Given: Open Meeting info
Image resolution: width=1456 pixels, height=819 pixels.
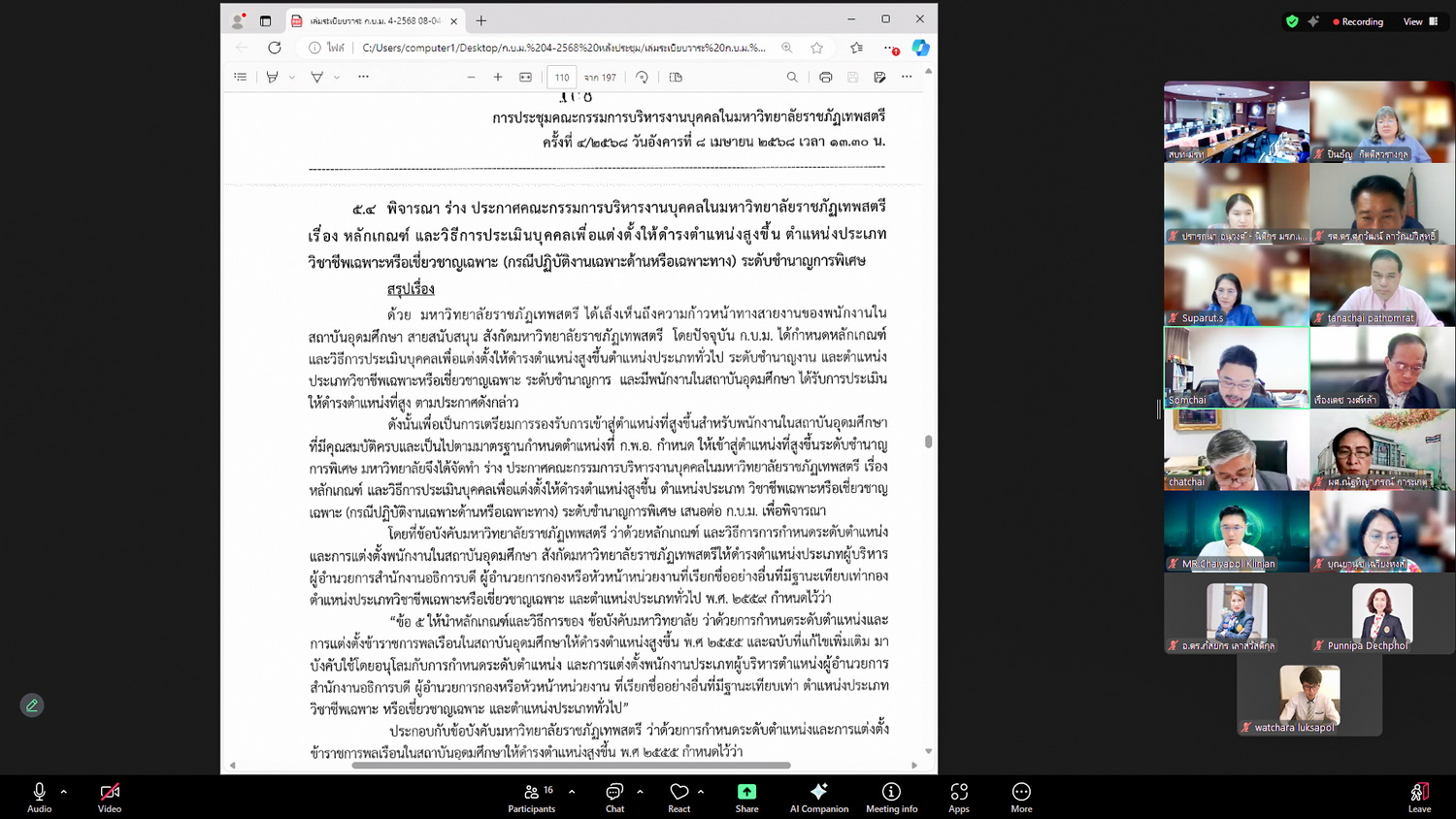Looking at the screenshot, I should [891, 797].
